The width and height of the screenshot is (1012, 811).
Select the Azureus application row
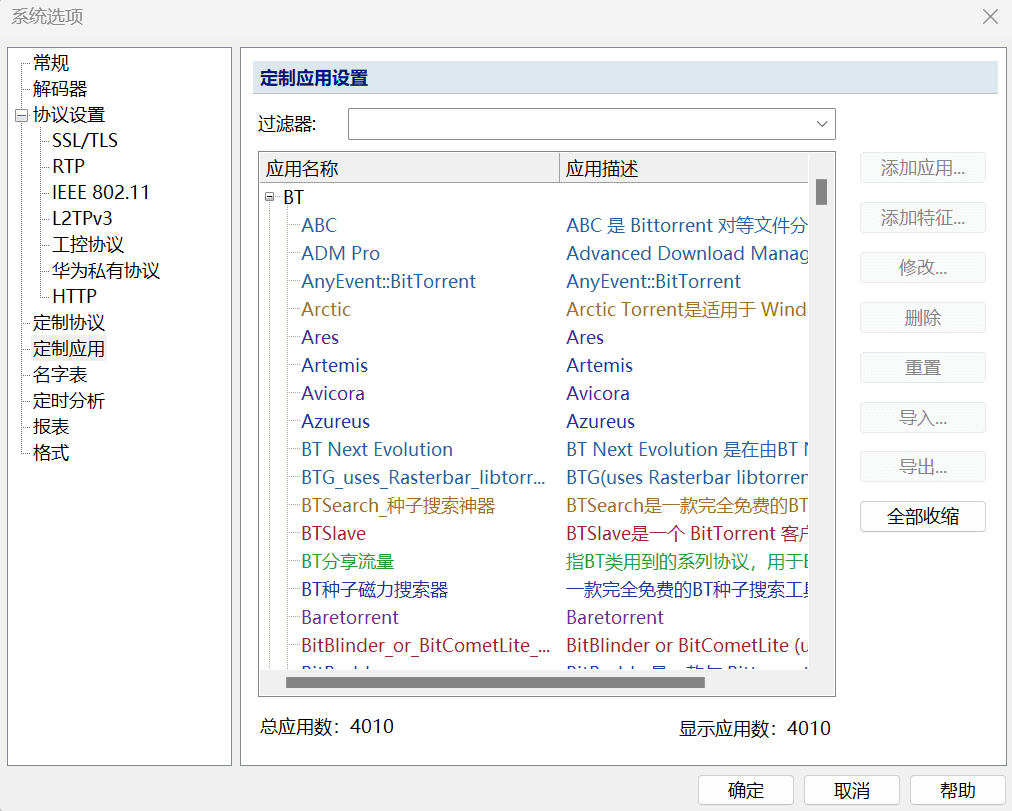(336, 421)
